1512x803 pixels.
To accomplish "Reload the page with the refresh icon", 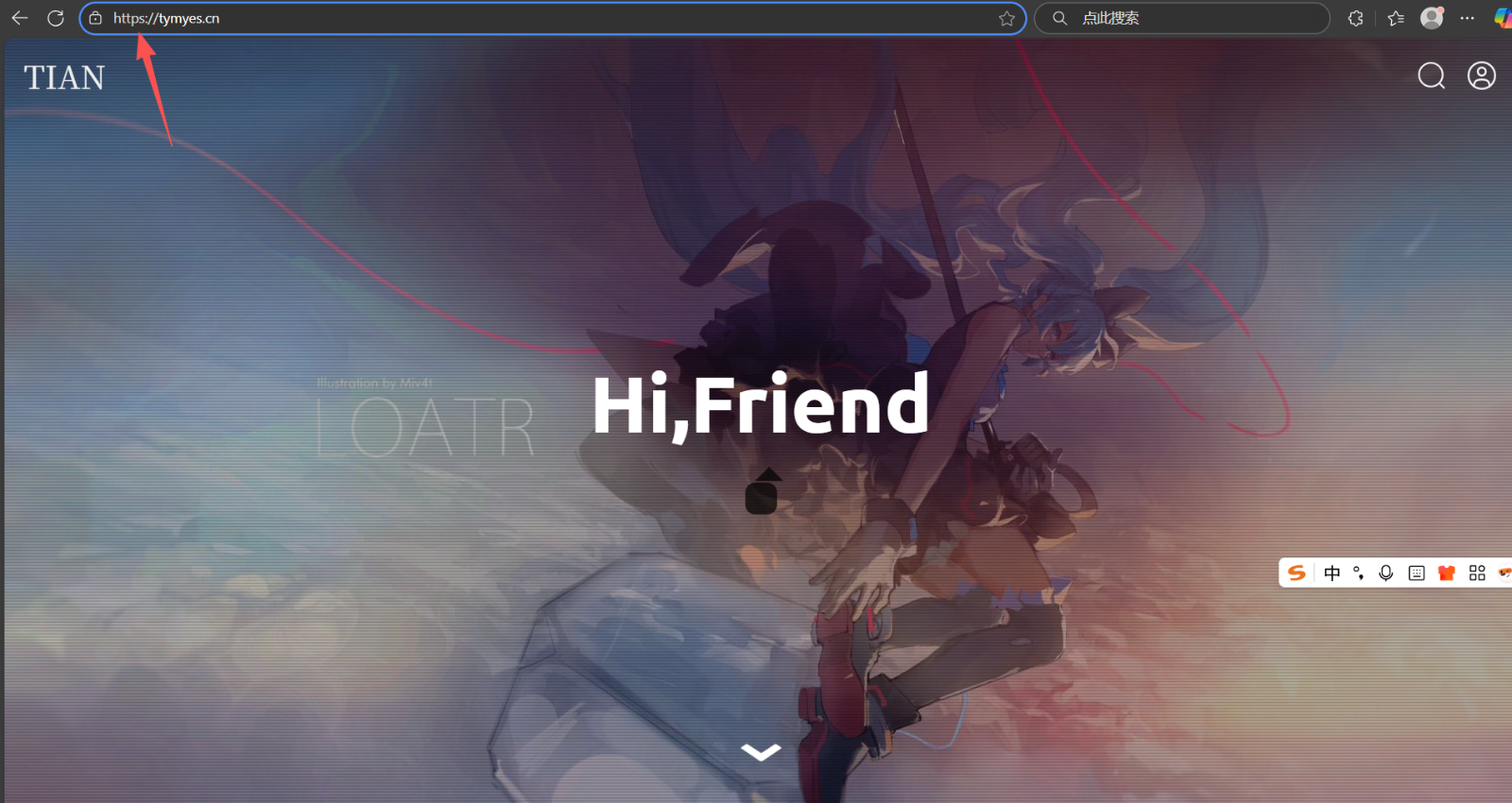I will click(56, 18).
